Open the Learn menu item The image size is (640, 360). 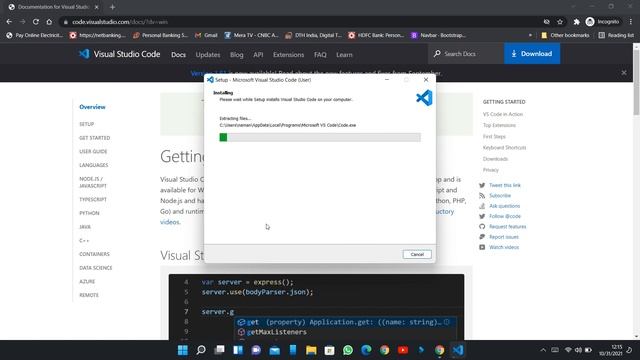(344, 54)
